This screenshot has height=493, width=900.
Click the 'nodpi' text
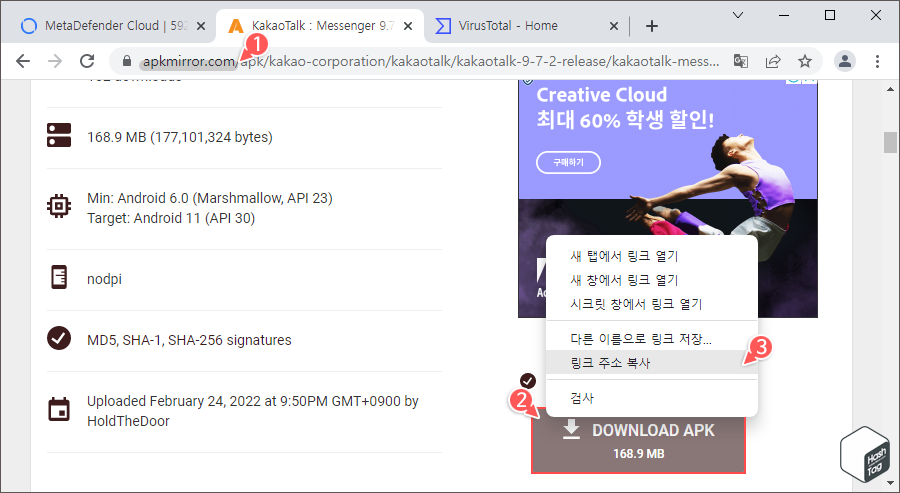104,280
